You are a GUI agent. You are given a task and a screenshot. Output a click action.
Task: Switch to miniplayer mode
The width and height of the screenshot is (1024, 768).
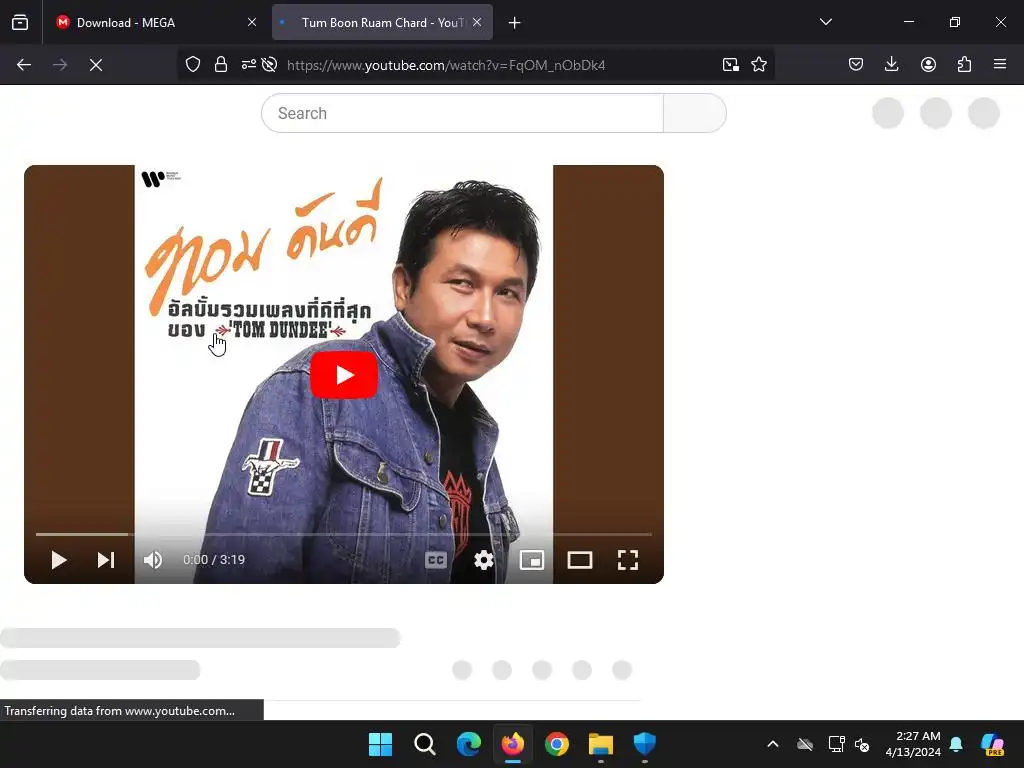pyautogui.click(x=532, y=560)
